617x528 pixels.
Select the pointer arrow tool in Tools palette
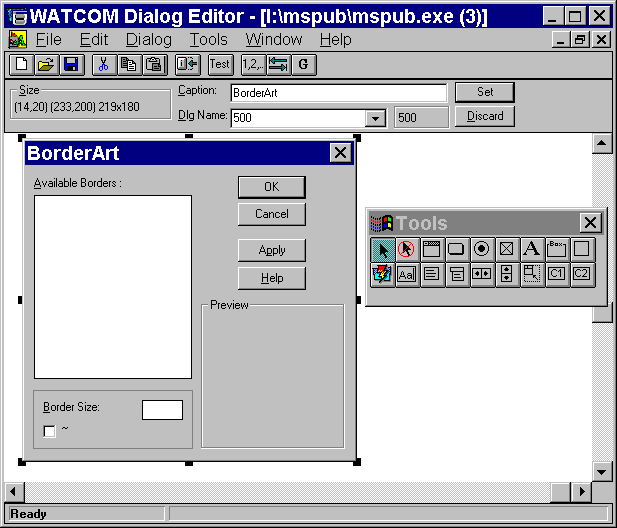382,249
